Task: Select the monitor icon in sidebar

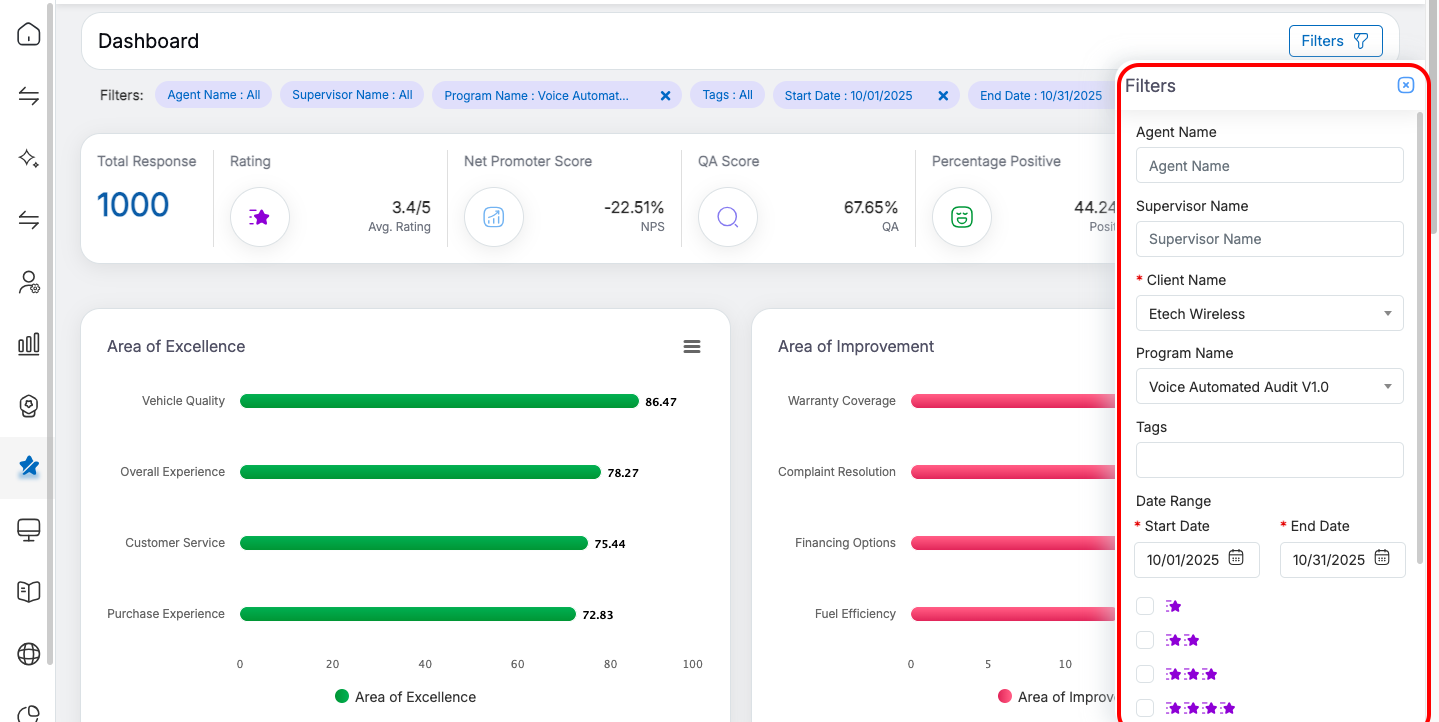Action: (x=29, y=530)
